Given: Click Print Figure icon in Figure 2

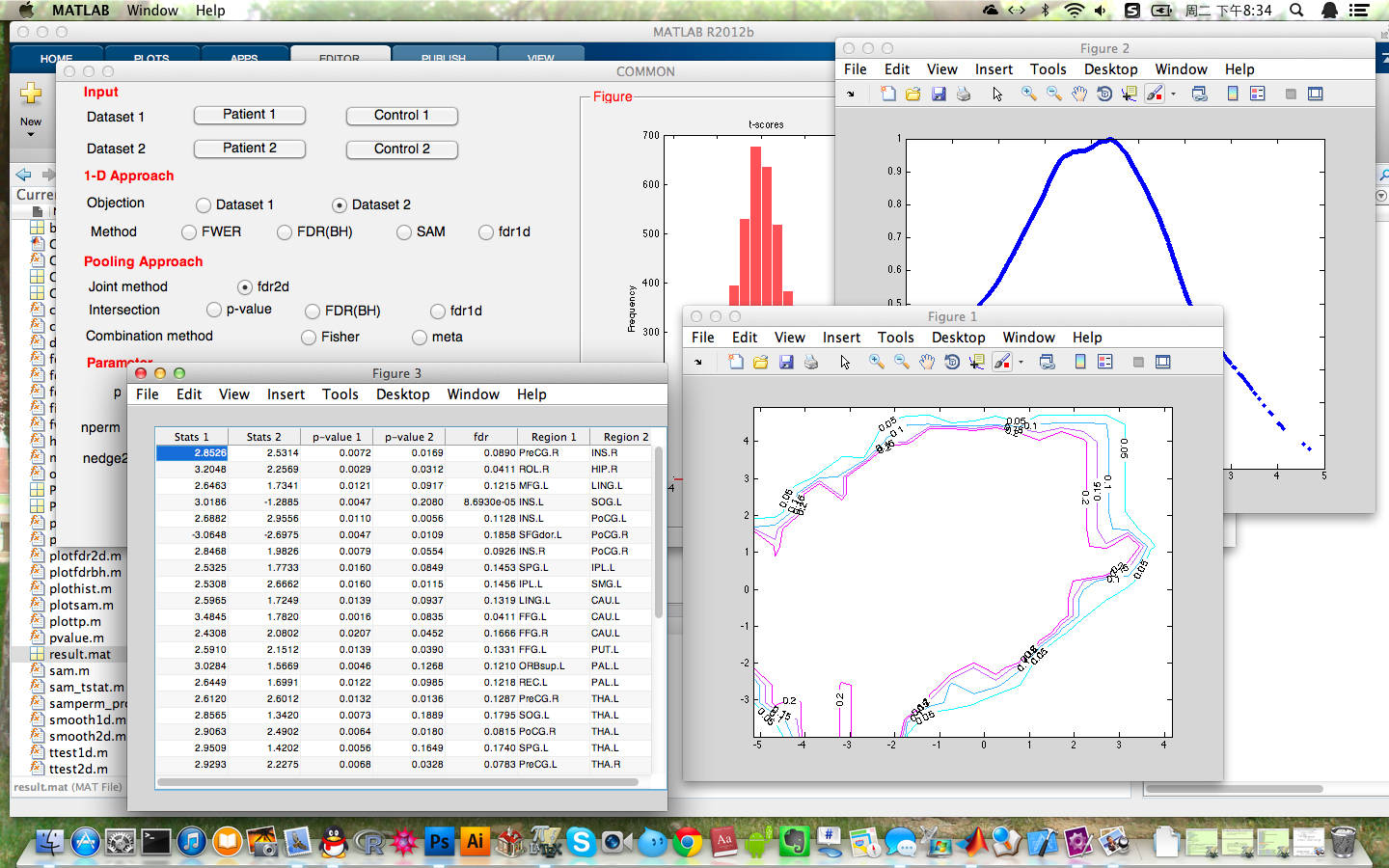Looking at the screenshot, I should pyautogui.click(x=964, y=94).
